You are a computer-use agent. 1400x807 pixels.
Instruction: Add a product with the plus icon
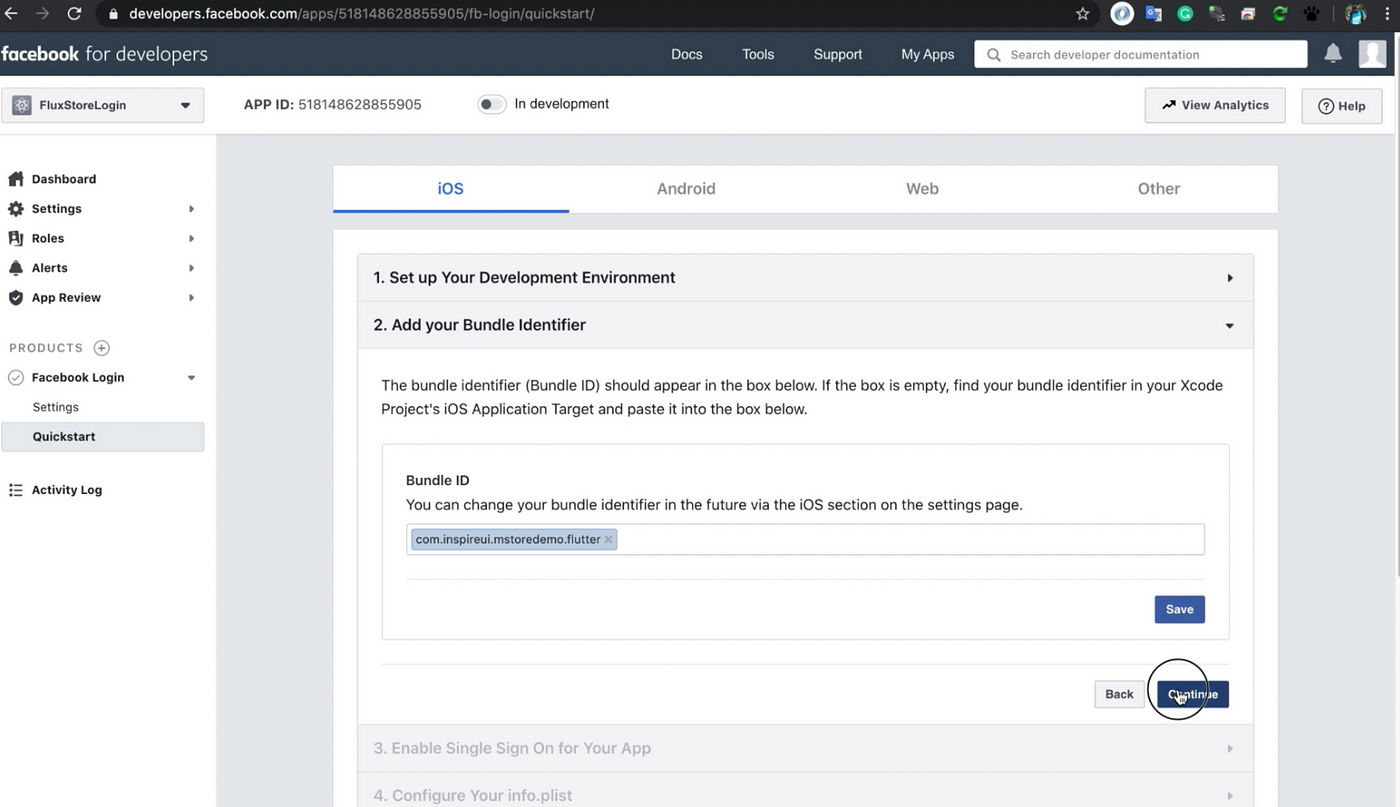pos(101,348)
